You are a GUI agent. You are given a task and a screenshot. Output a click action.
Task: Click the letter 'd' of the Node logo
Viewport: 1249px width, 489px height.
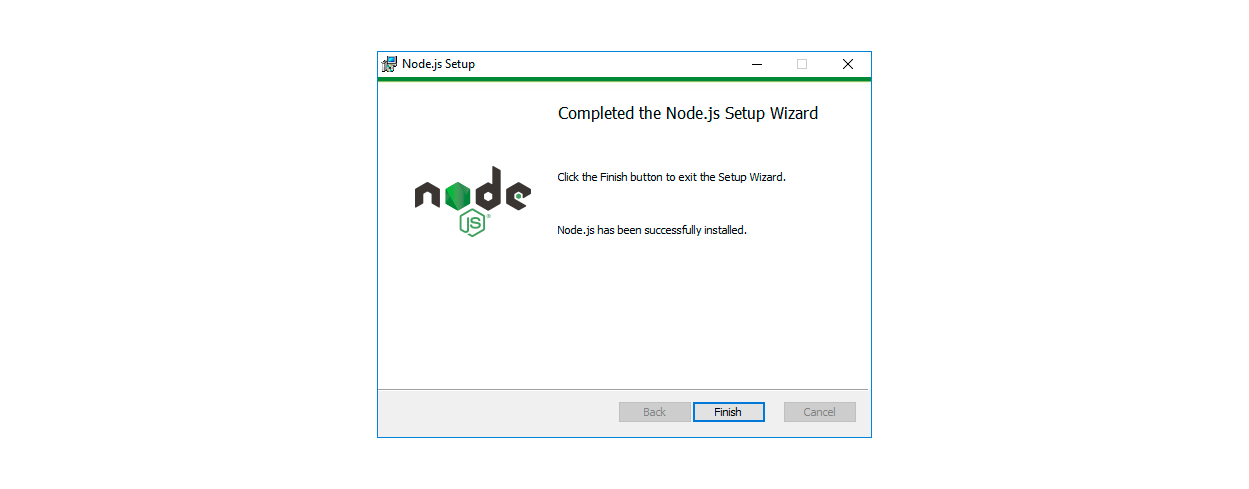(488, 190)
